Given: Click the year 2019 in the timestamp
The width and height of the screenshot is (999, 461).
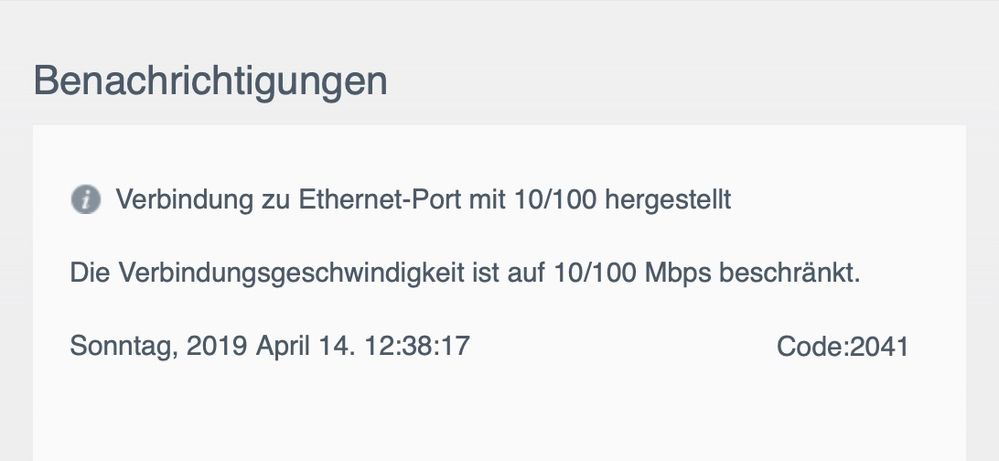Looking at the screenshot, I should pyautogui.click(x=217, y=346).
